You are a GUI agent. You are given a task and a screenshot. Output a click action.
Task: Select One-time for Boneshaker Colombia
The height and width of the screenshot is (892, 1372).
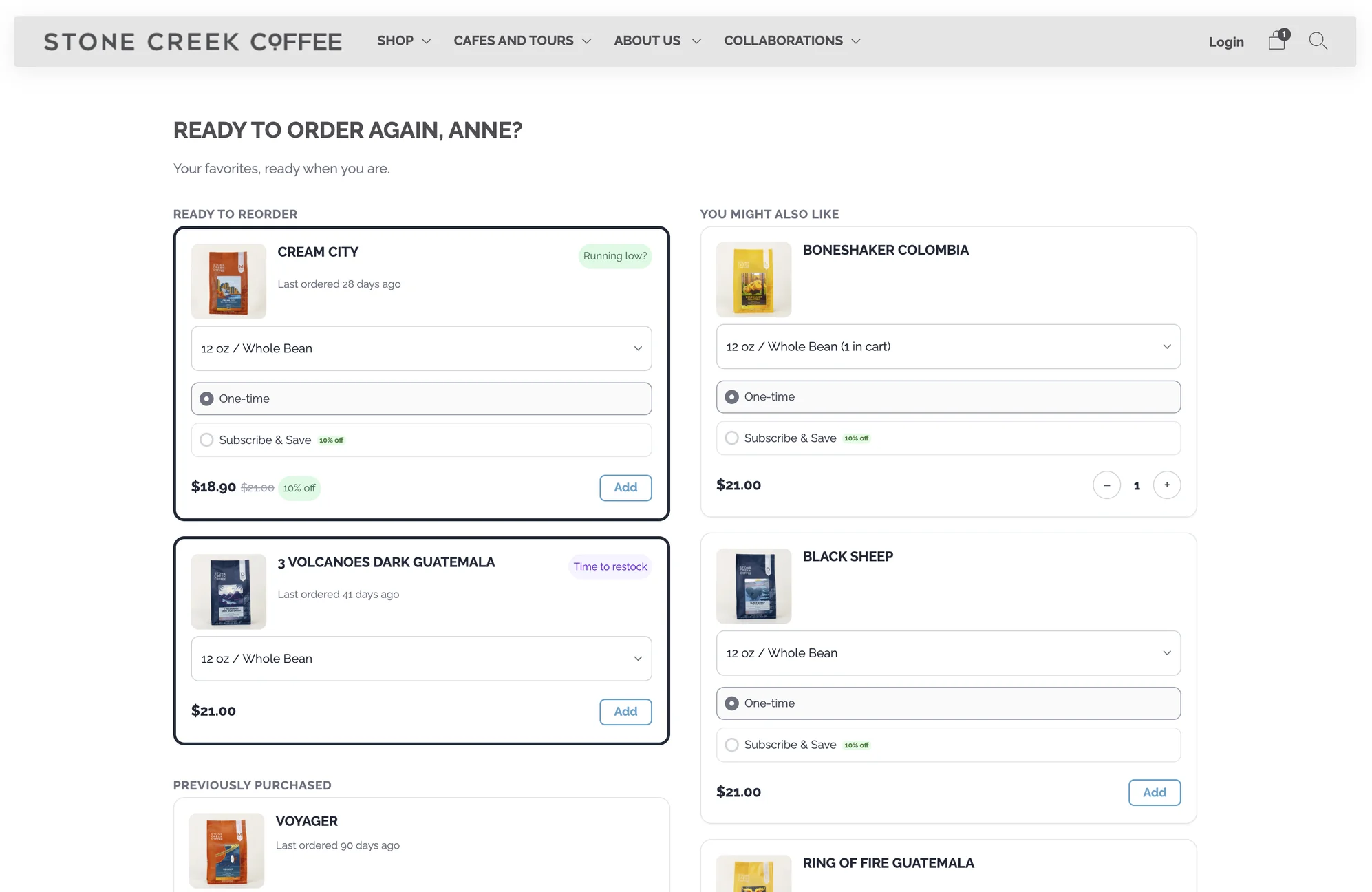point(948,396)
